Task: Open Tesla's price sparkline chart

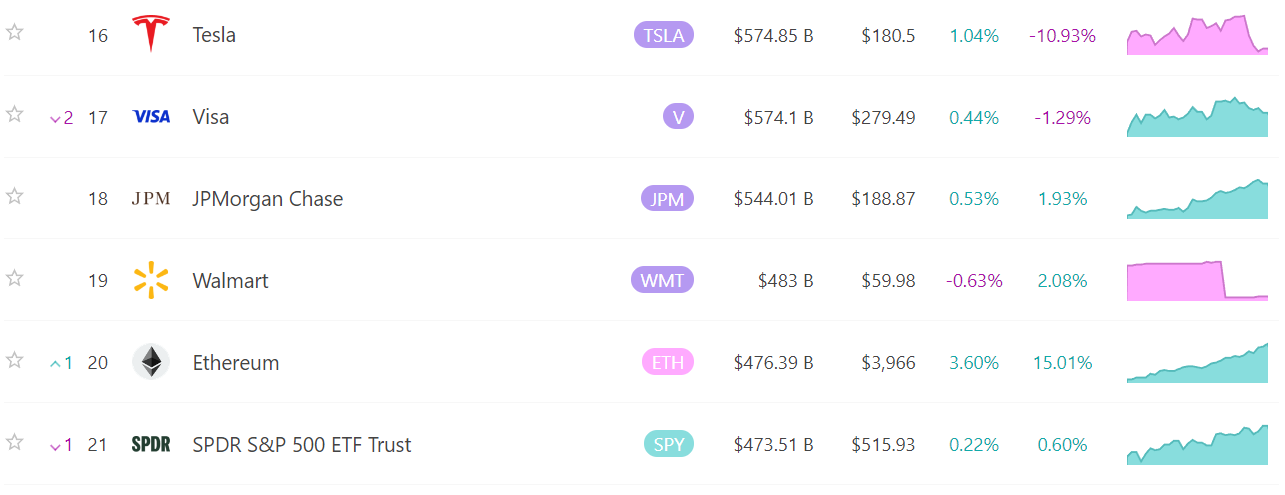Action: 1197,34
